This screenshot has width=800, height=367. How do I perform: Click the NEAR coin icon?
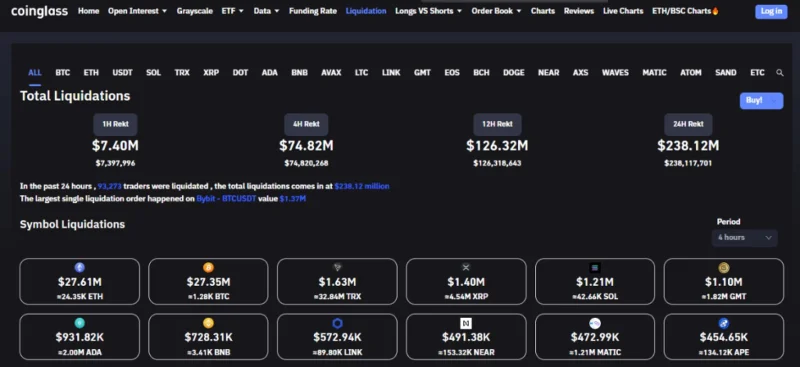pos(466,323)
